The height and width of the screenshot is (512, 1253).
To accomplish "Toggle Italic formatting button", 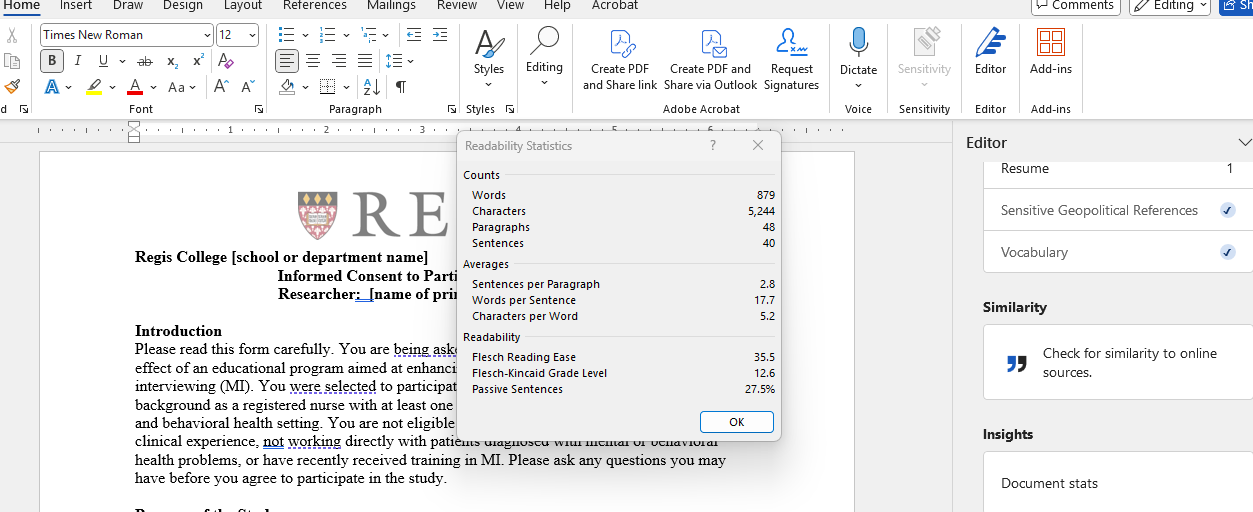I will point(77,61).
